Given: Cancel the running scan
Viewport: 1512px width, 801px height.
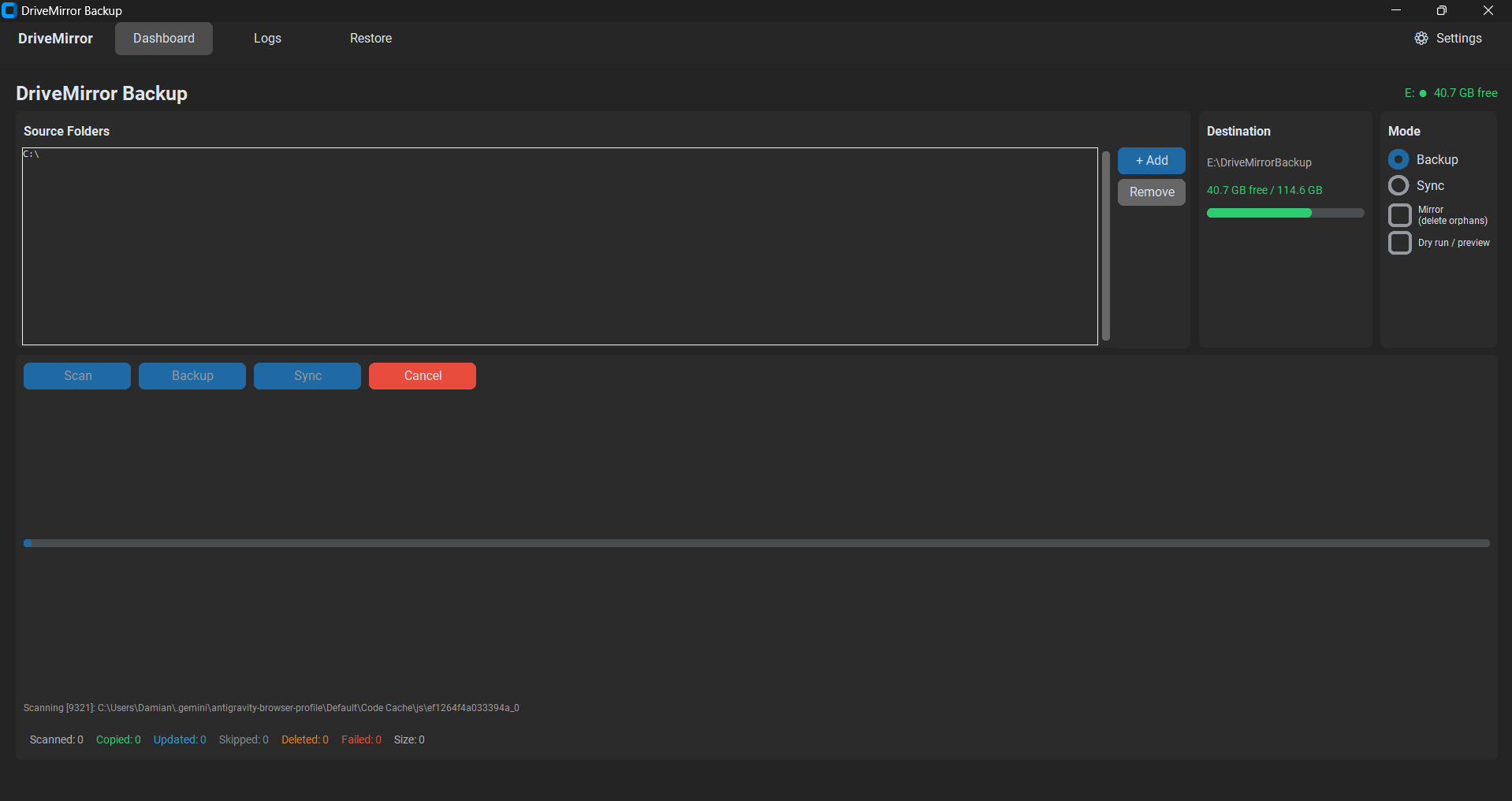Looking at the screenshot, I should coord(423,376).
